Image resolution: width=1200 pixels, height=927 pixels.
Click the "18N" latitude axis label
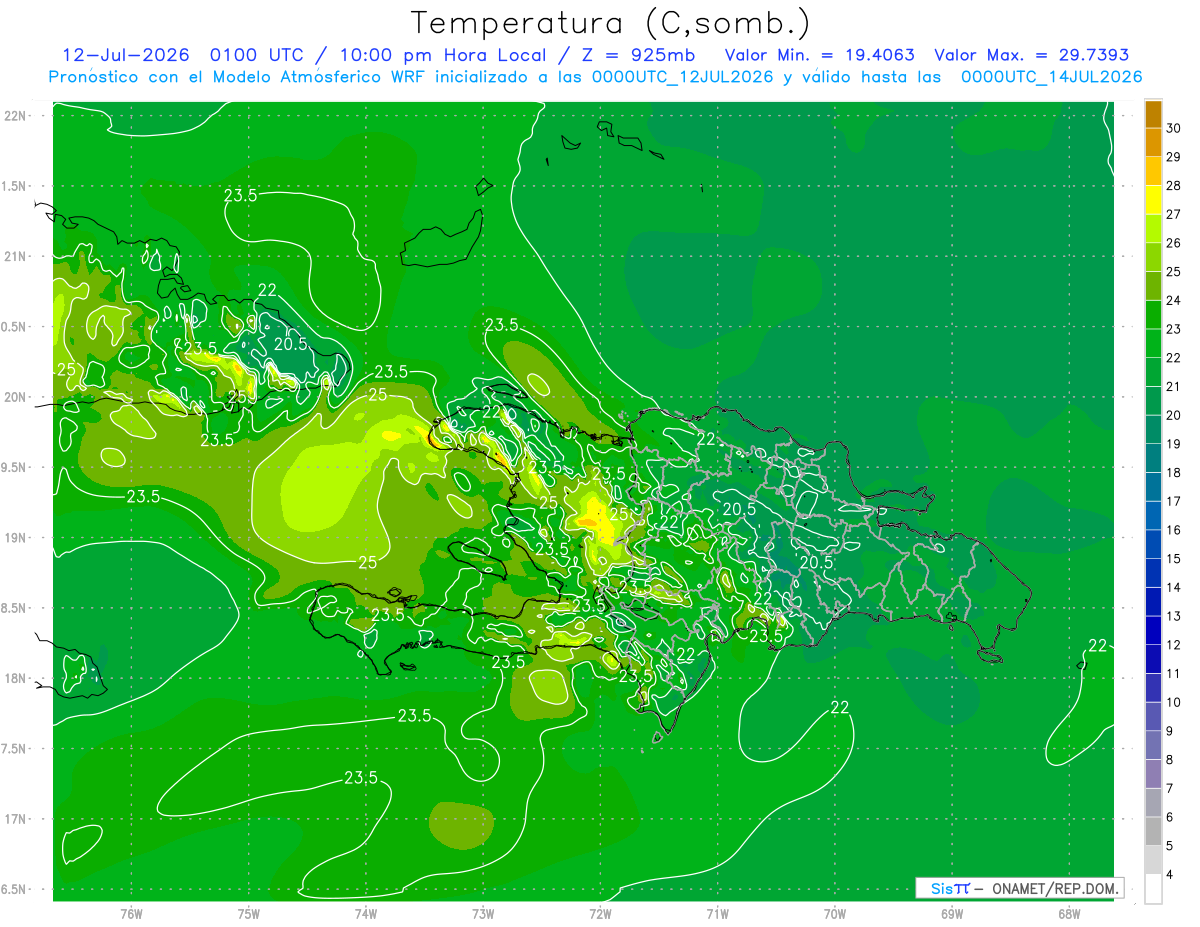(15, 678)
